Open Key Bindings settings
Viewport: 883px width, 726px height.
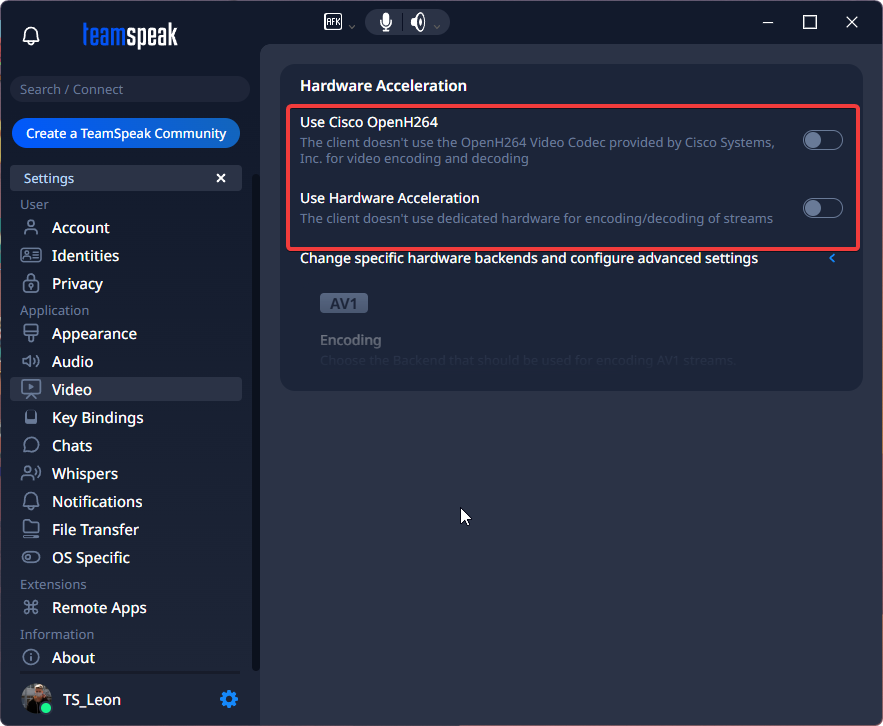point(97,418)
